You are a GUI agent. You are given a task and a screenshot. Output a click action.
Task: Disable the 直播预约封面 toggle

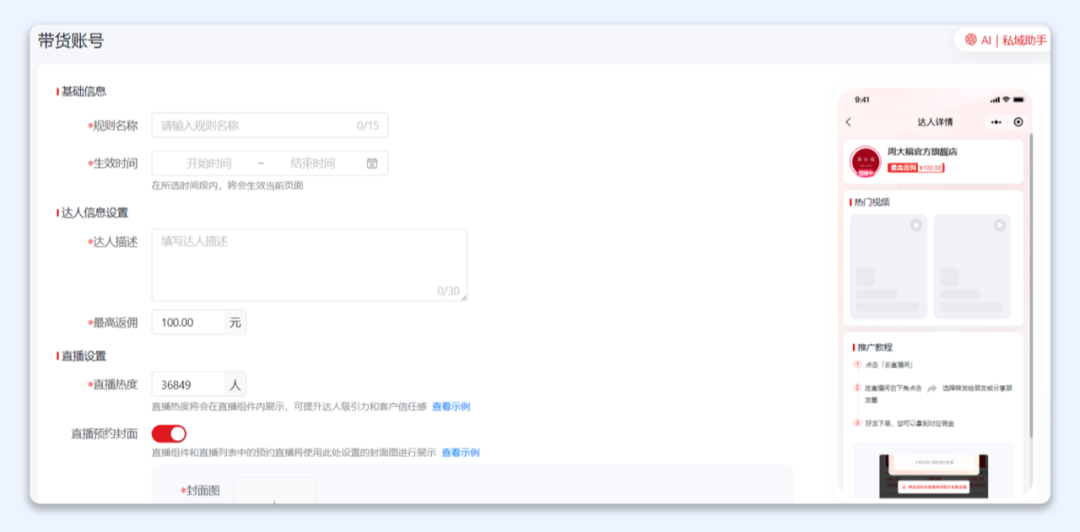click(169, 433)
